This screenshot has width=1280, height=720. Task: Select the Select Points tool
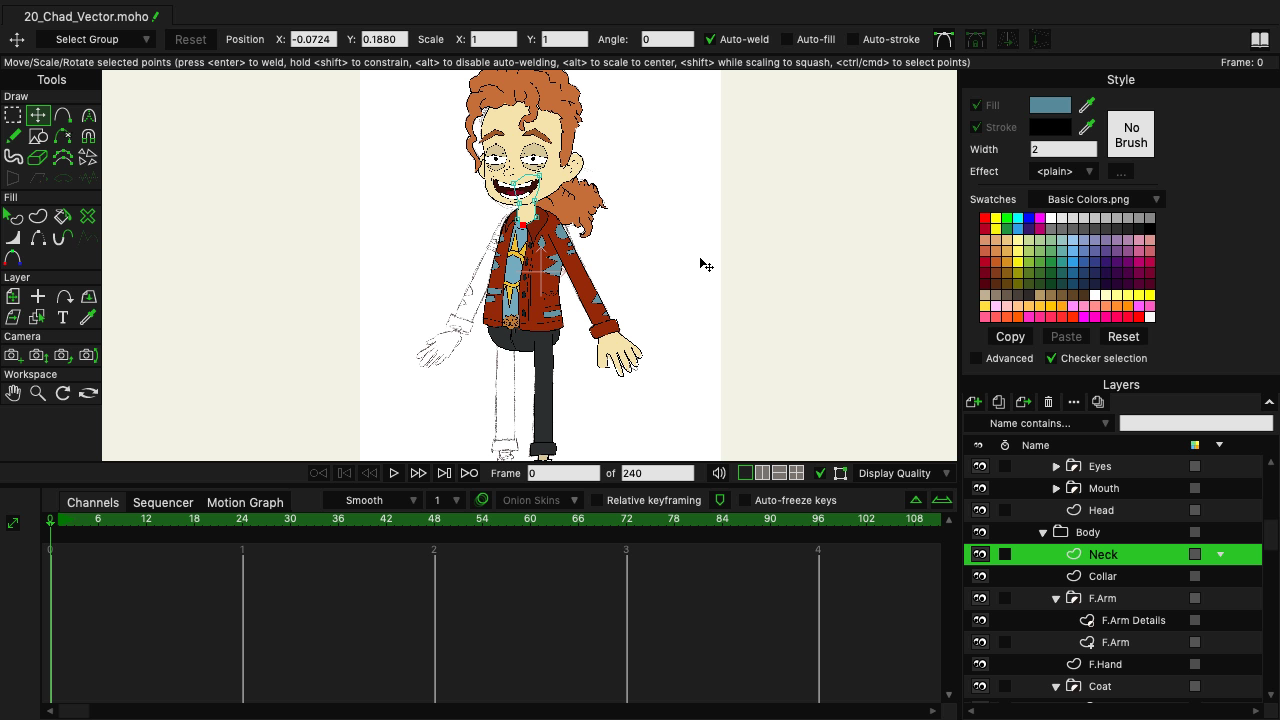(x=13, y=115)
